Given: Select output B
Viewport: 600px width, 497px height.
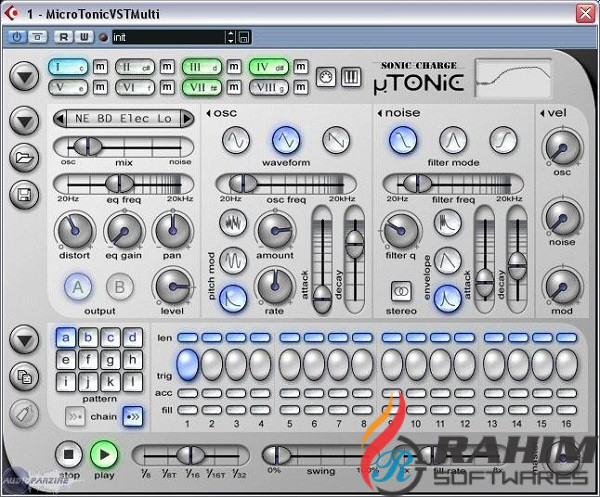Looking at the screenshot, I should tap(120, 287).
